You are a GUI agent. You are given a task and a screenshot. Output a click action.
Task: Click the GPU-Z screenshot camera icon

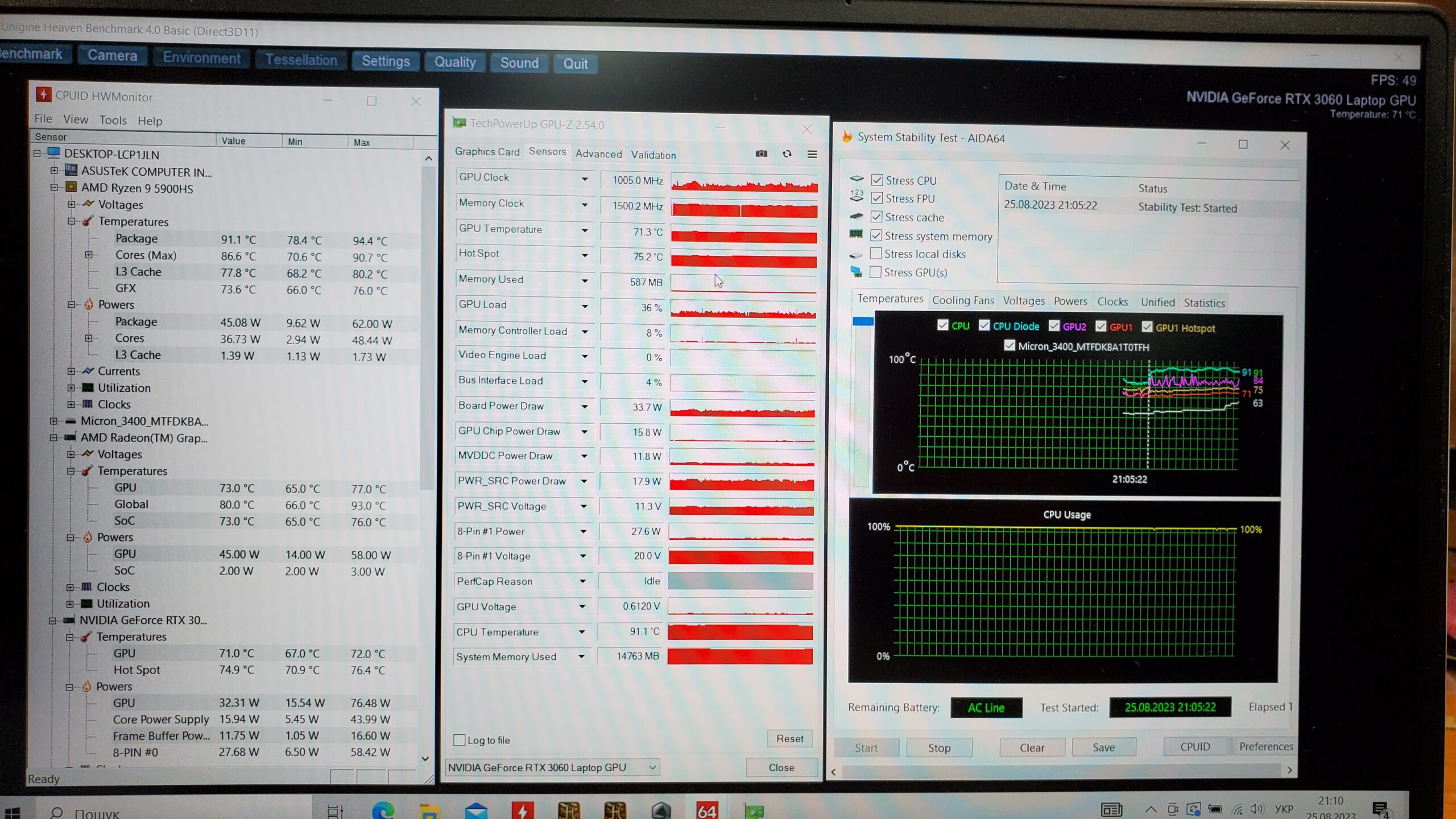(x=761, y=154)
